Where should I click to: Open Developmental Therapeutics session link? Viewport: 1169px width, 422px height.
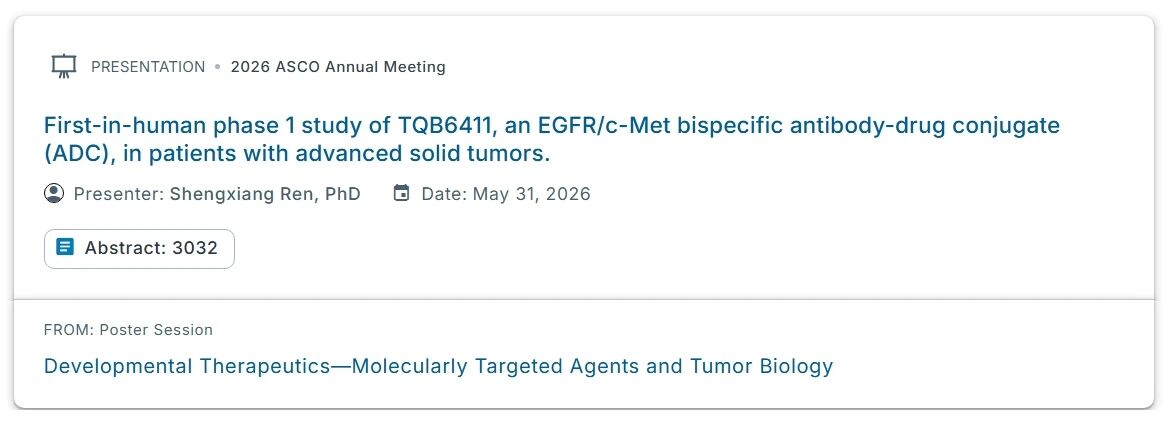coord(438,366)
